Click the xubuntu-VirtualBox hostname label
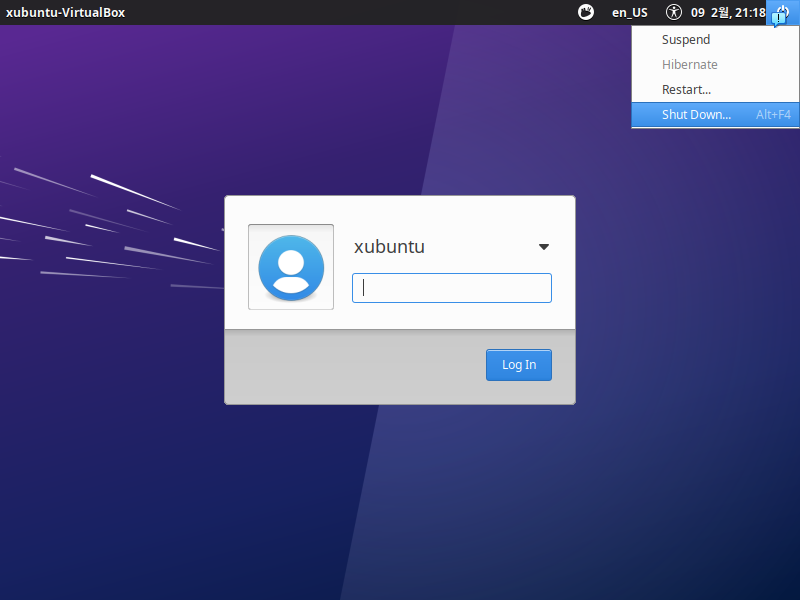Screen dimensions: 800x600 [65, 13]
